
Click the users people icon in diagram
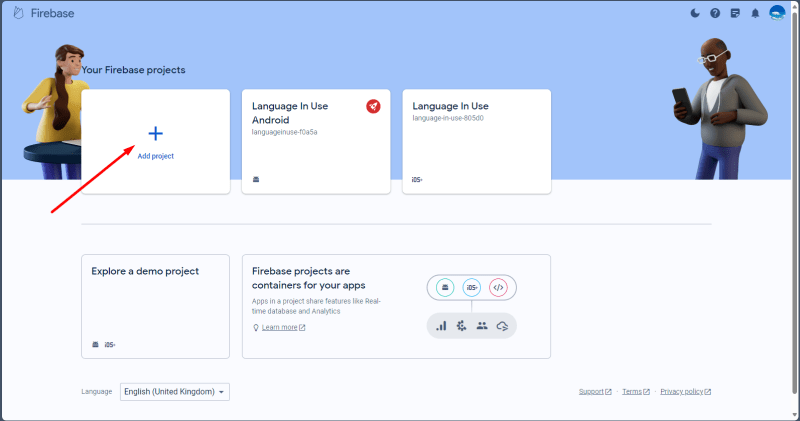482,326
